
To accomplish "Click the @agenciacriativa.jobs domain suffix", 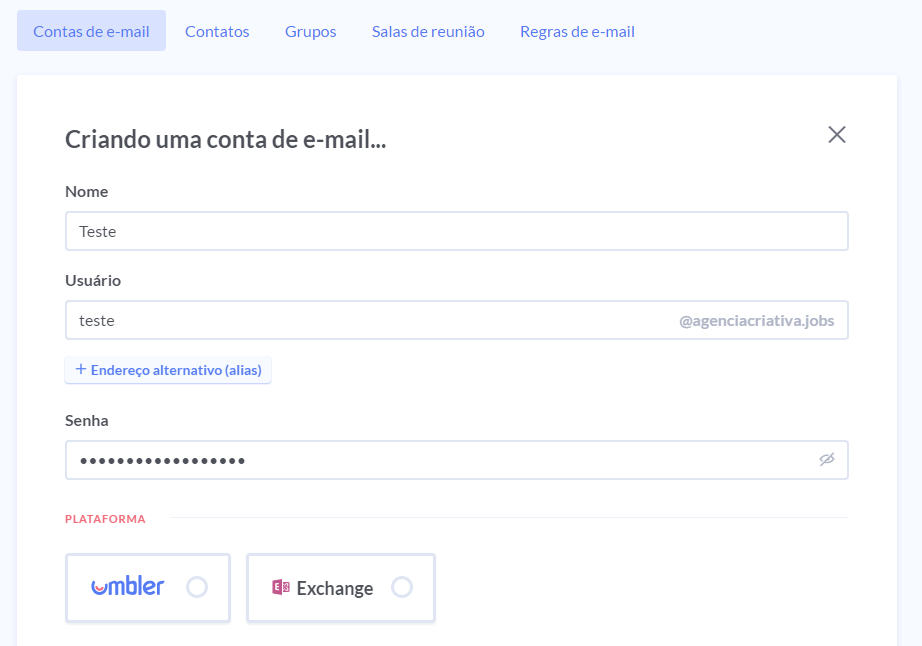I will click(756, 321).
